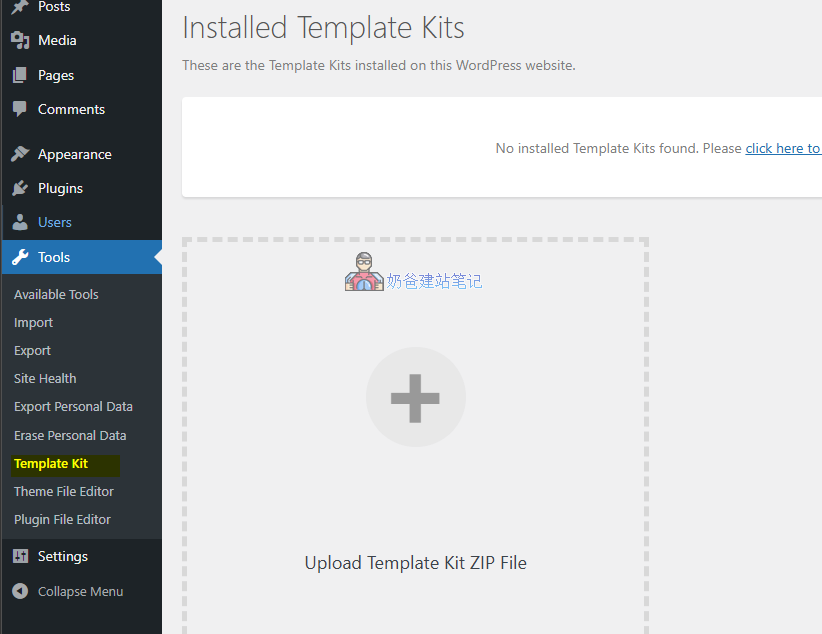Choose Export Personal Data
The height and width of the screenshot is (634, 822).
73,406
